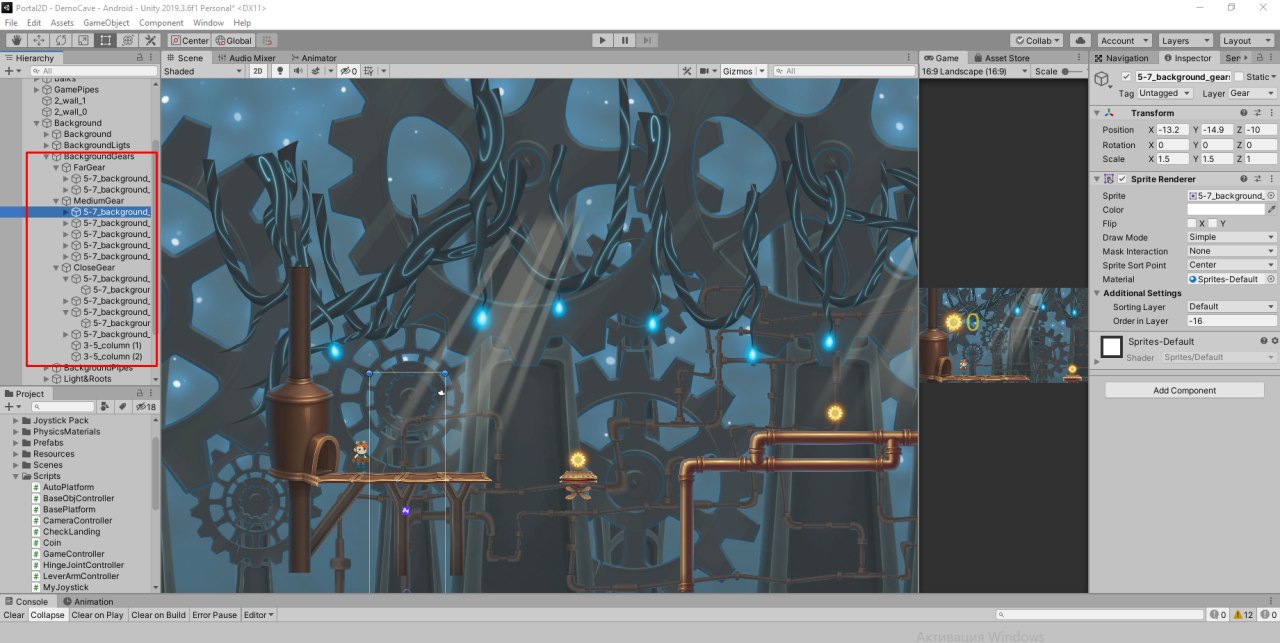1280x643 pixels.
Task: Toggle Sprite Renderer enabled checkbox
Action: (1122, 178)
